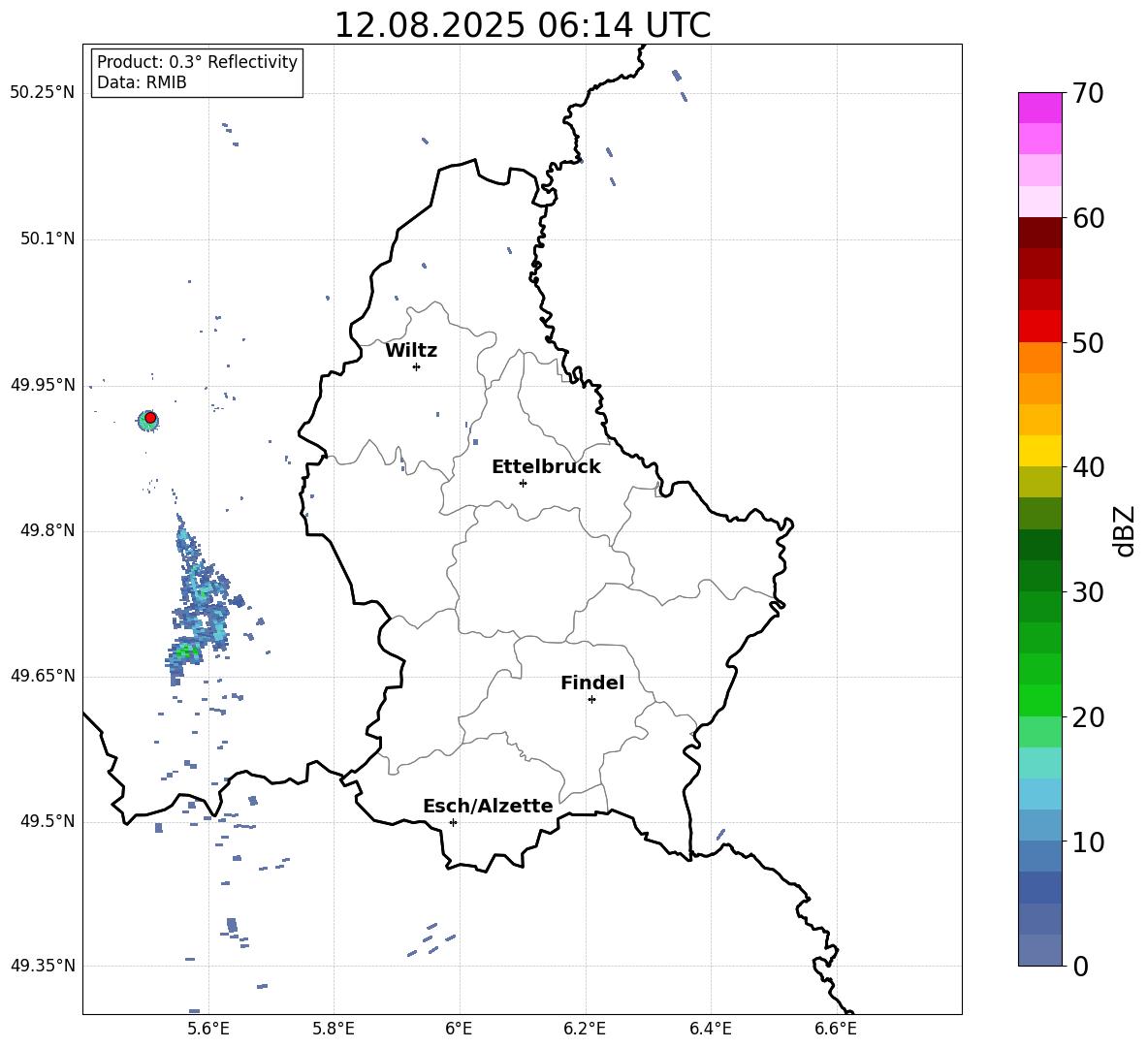Image resolution: width=1148 pixels, height=1048 pixels.
Task: Click the yellow colorbar swatch above 40
Action: click(1039, 452)
